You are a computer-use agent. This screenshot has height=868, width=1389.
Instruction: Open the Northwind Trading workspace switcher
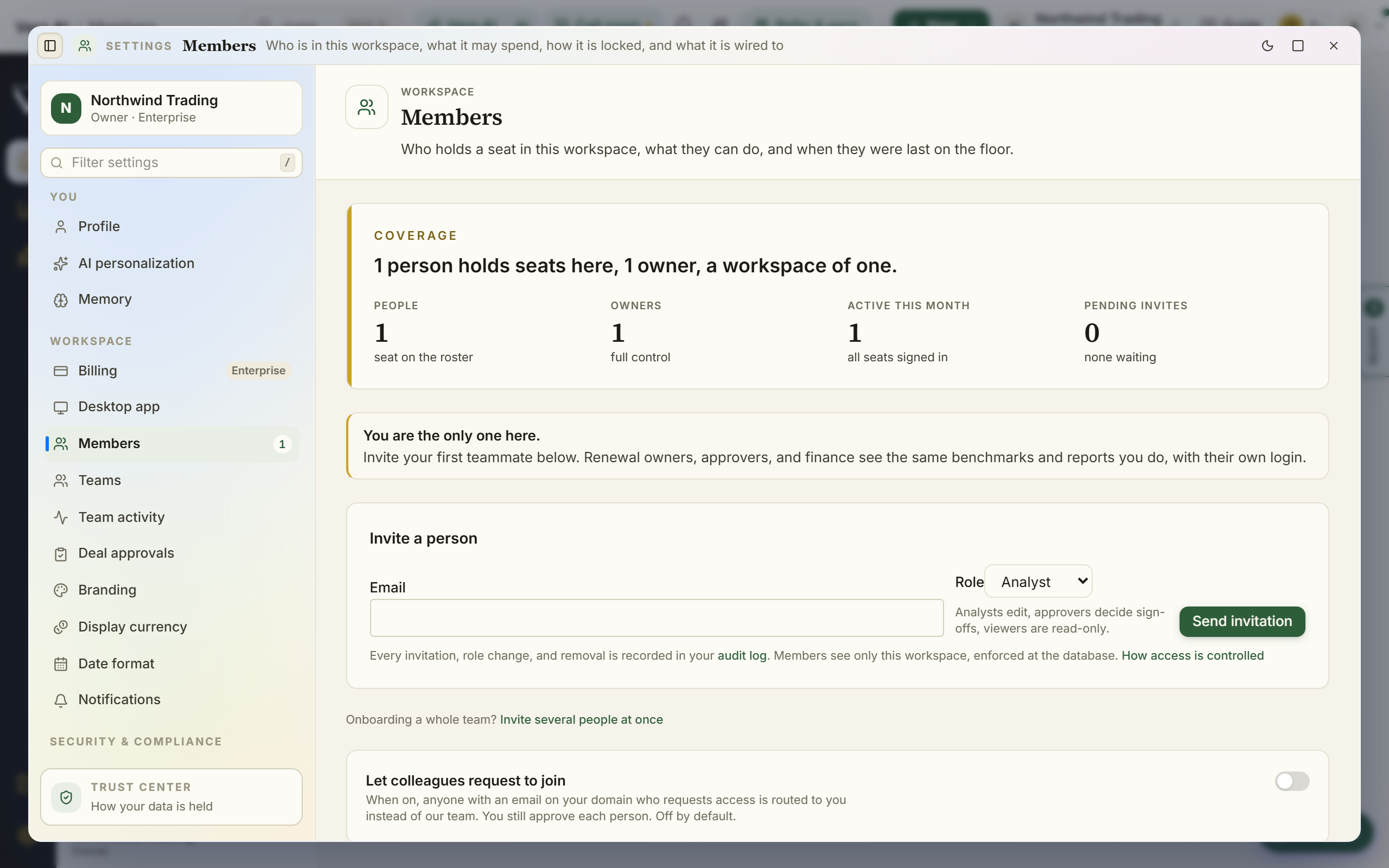click(171, 108)
